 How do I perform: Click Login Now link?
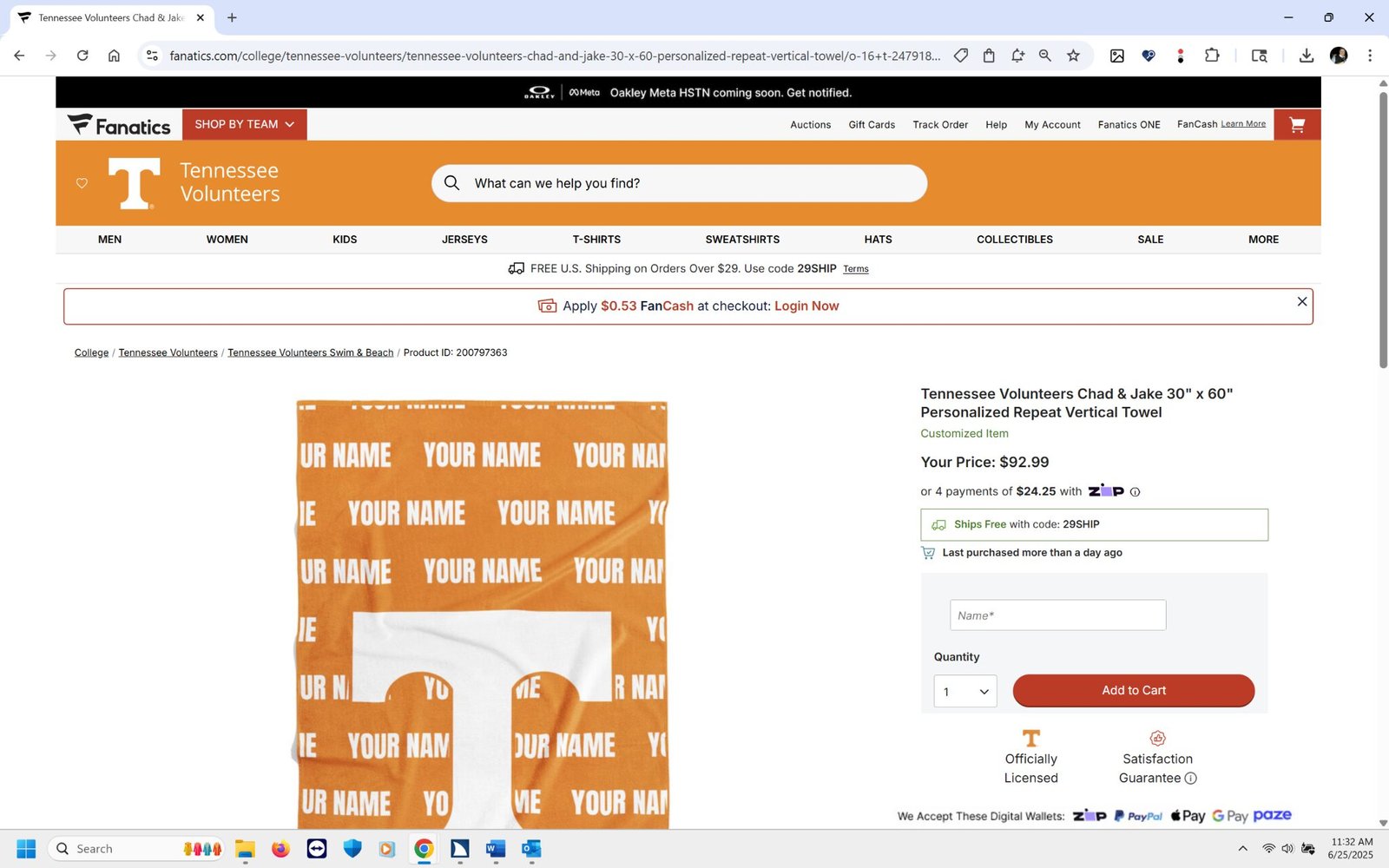[806, 306]
